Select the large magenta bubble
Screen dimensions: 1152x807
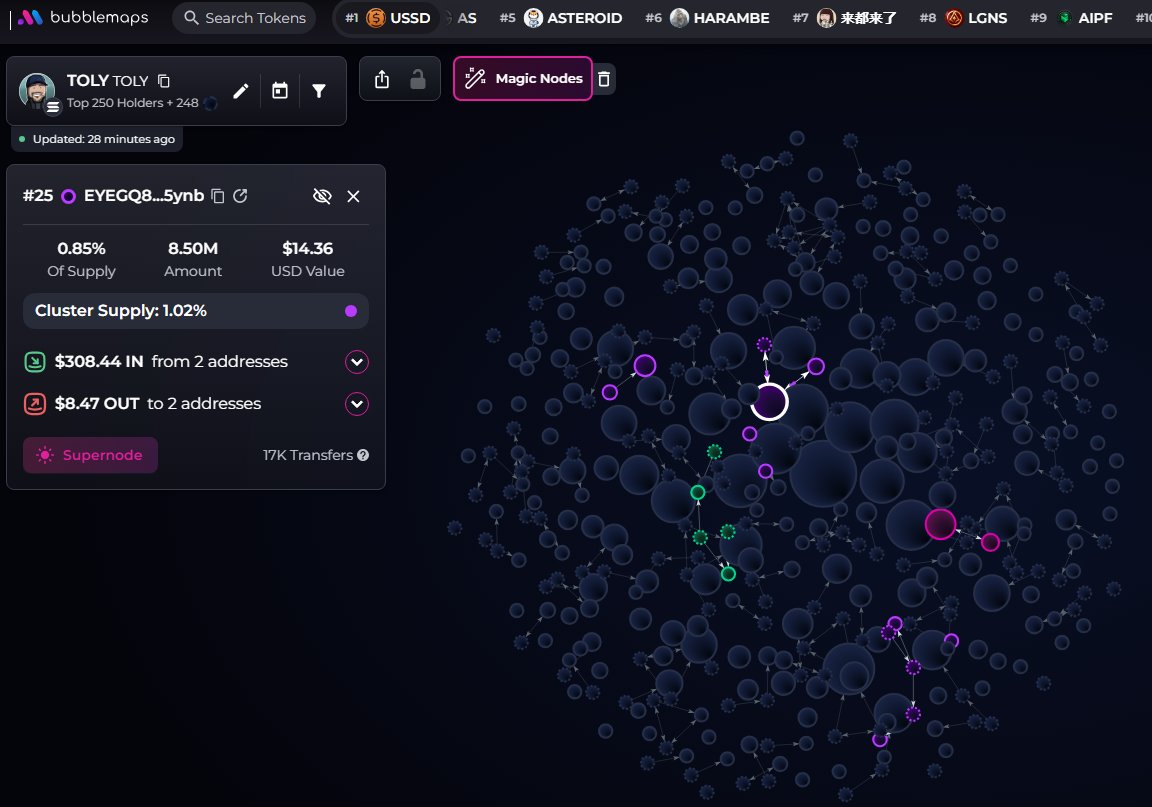940,524
